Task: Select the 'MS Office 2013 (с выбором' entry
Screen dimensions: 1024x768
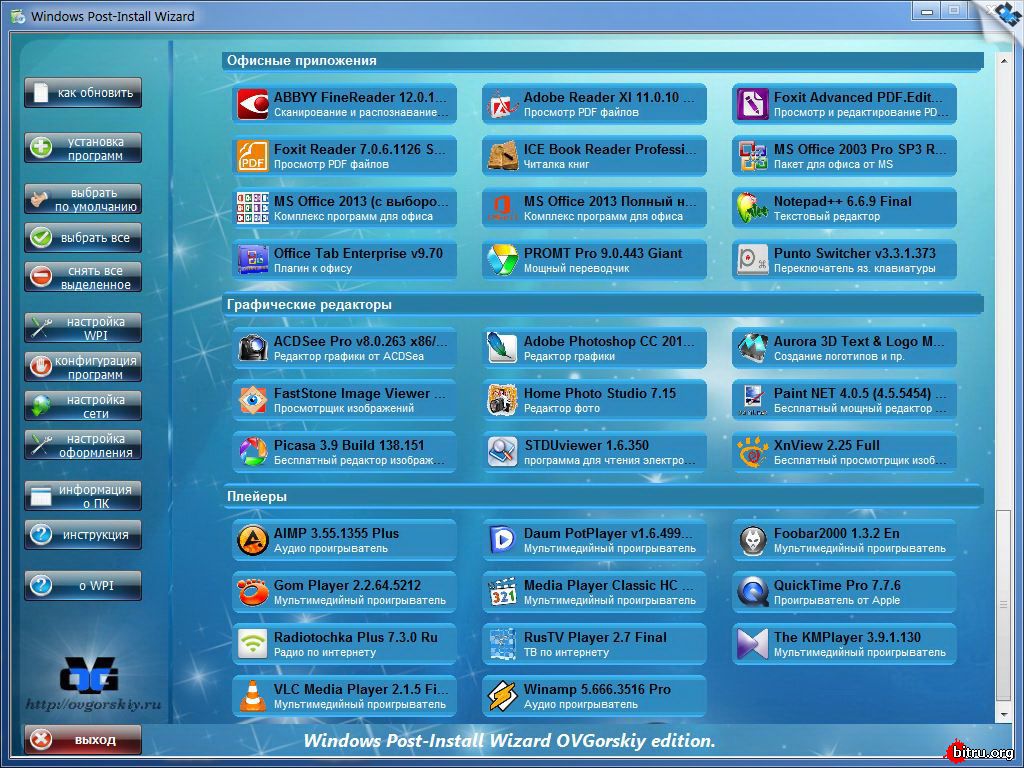Action: 344,208
